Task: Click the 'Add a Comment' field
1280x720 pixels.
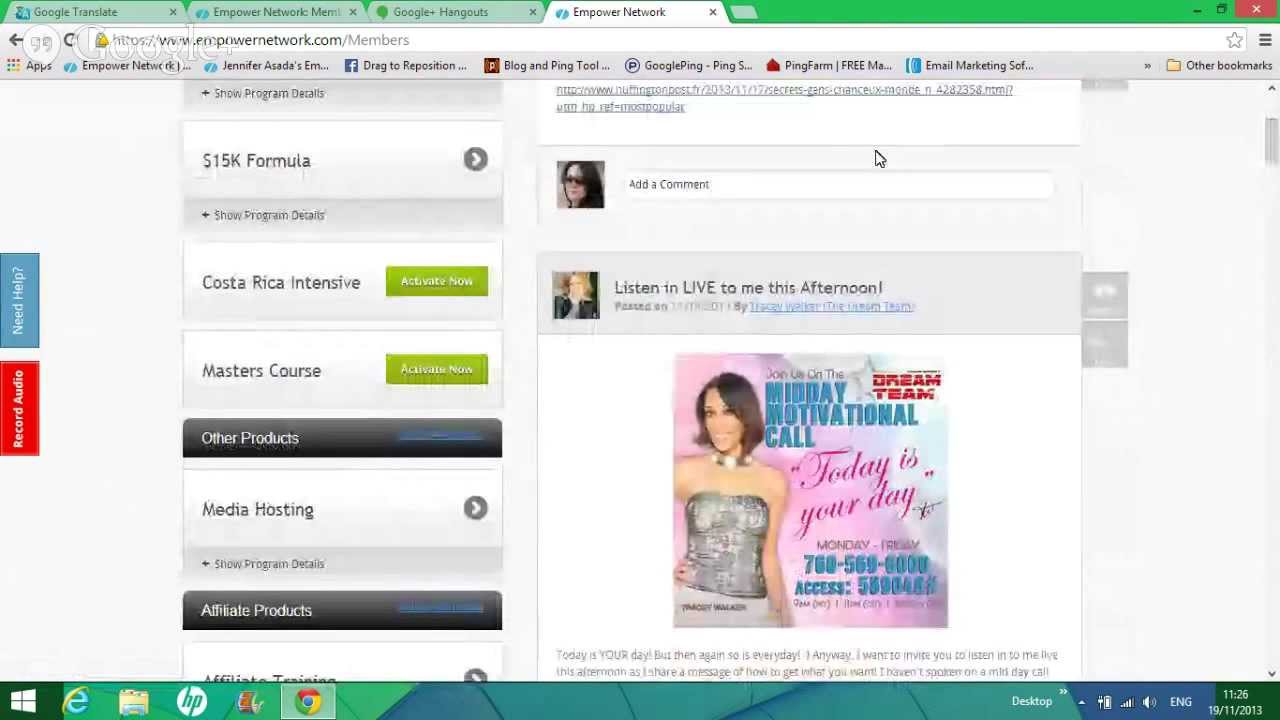Action: (839, 184)
